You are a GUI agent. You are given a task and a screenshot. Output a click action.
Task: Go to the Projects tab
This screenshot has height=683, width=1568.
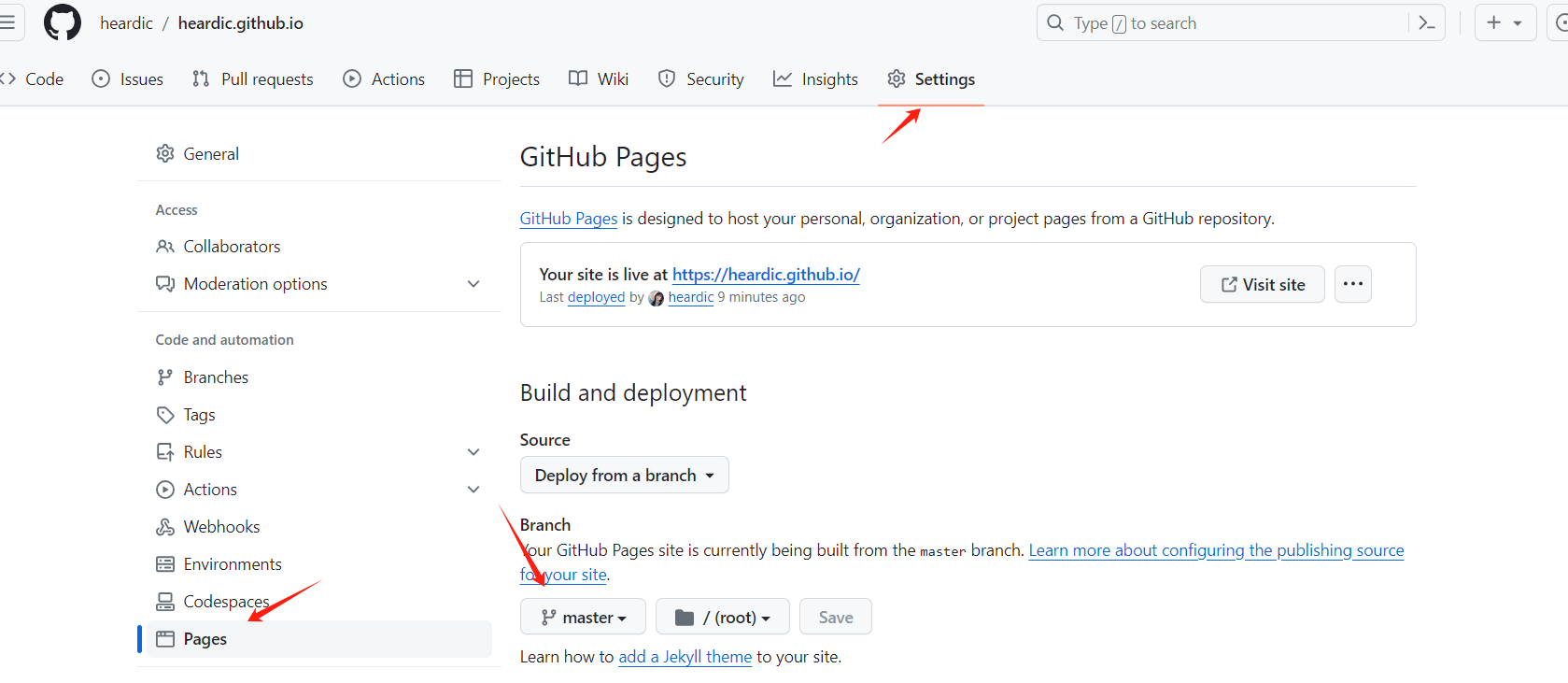[x=497, y=78]
